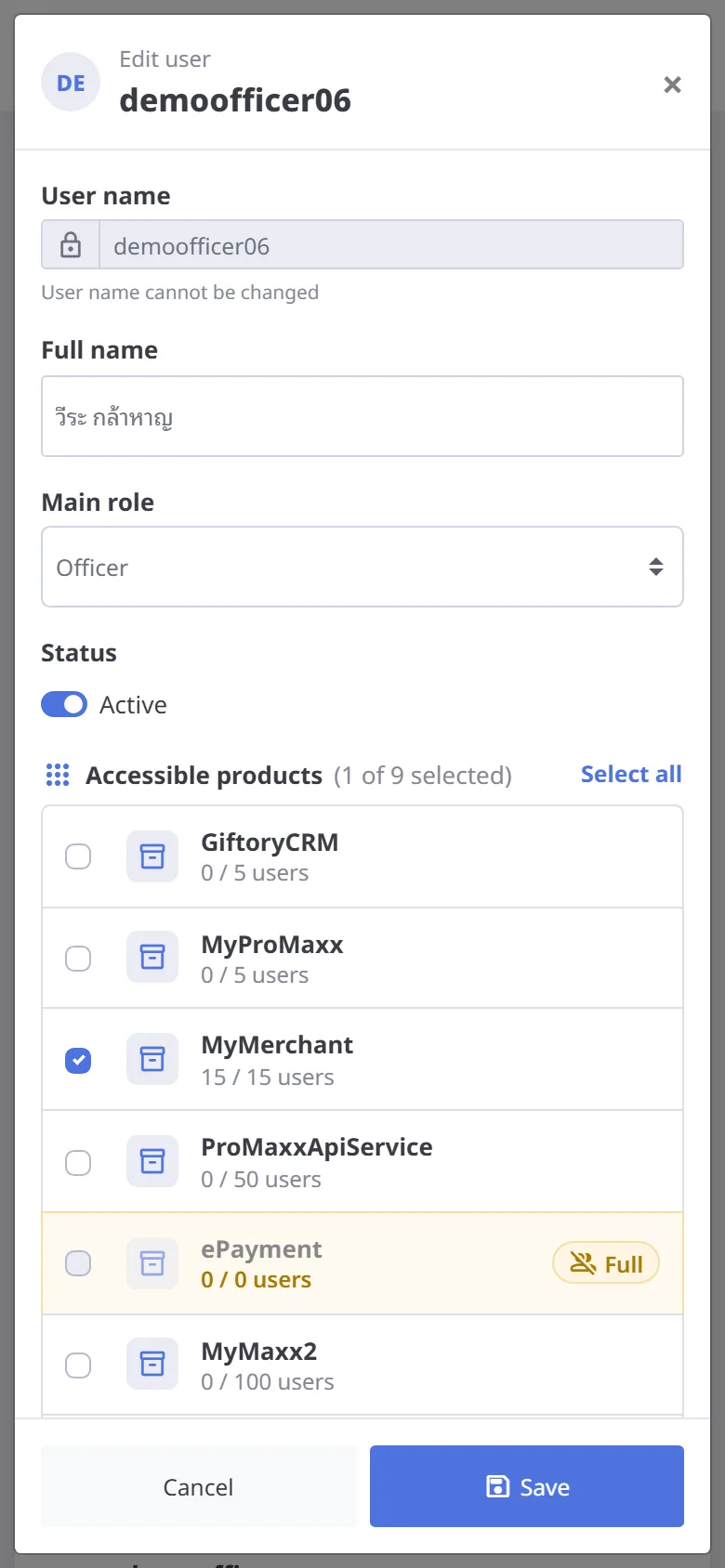Click the MyProMaxx product name
725x1568 pixels.
pyautogui.click(x=272, y=945)
